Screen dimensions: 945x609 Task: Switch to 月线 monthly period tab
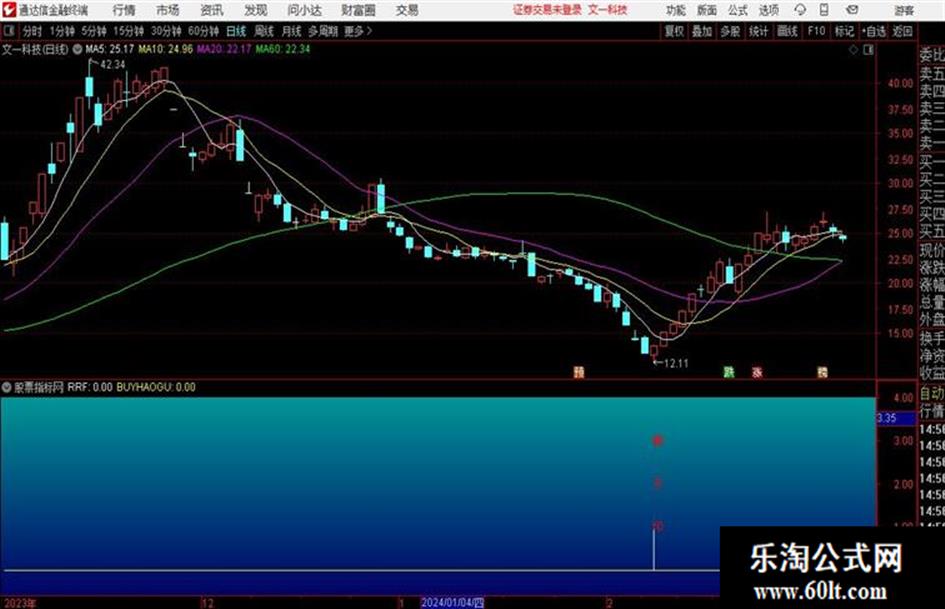(x=292, y=31)
